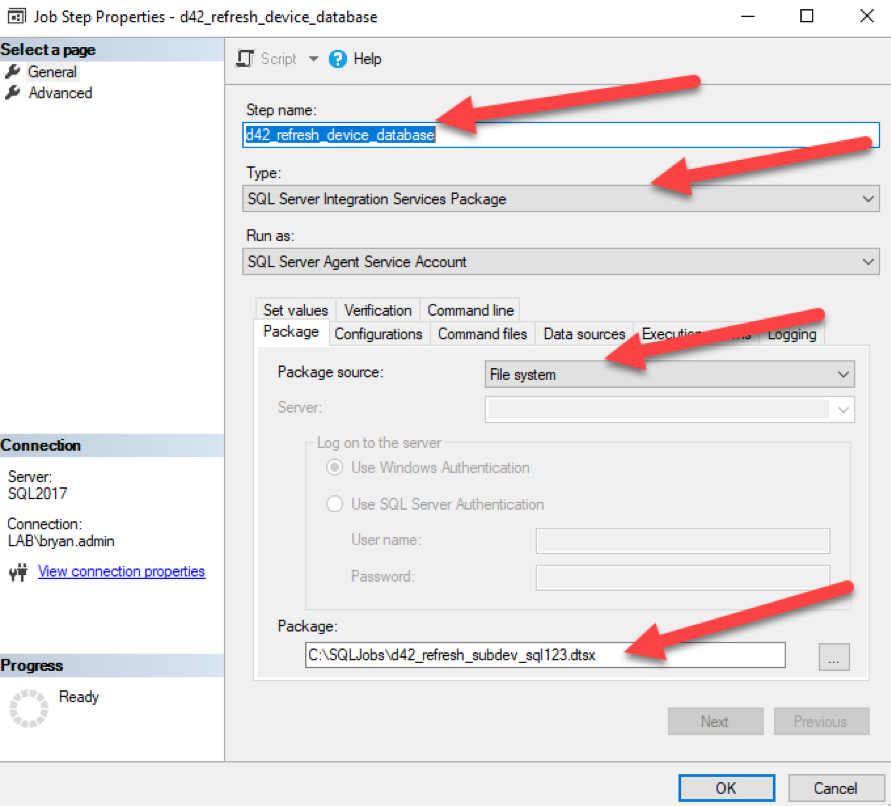Screen dimensions: 891x806
Task: Select the General page wrench icon
Action: pyautogui.click(x=13, y=72)
